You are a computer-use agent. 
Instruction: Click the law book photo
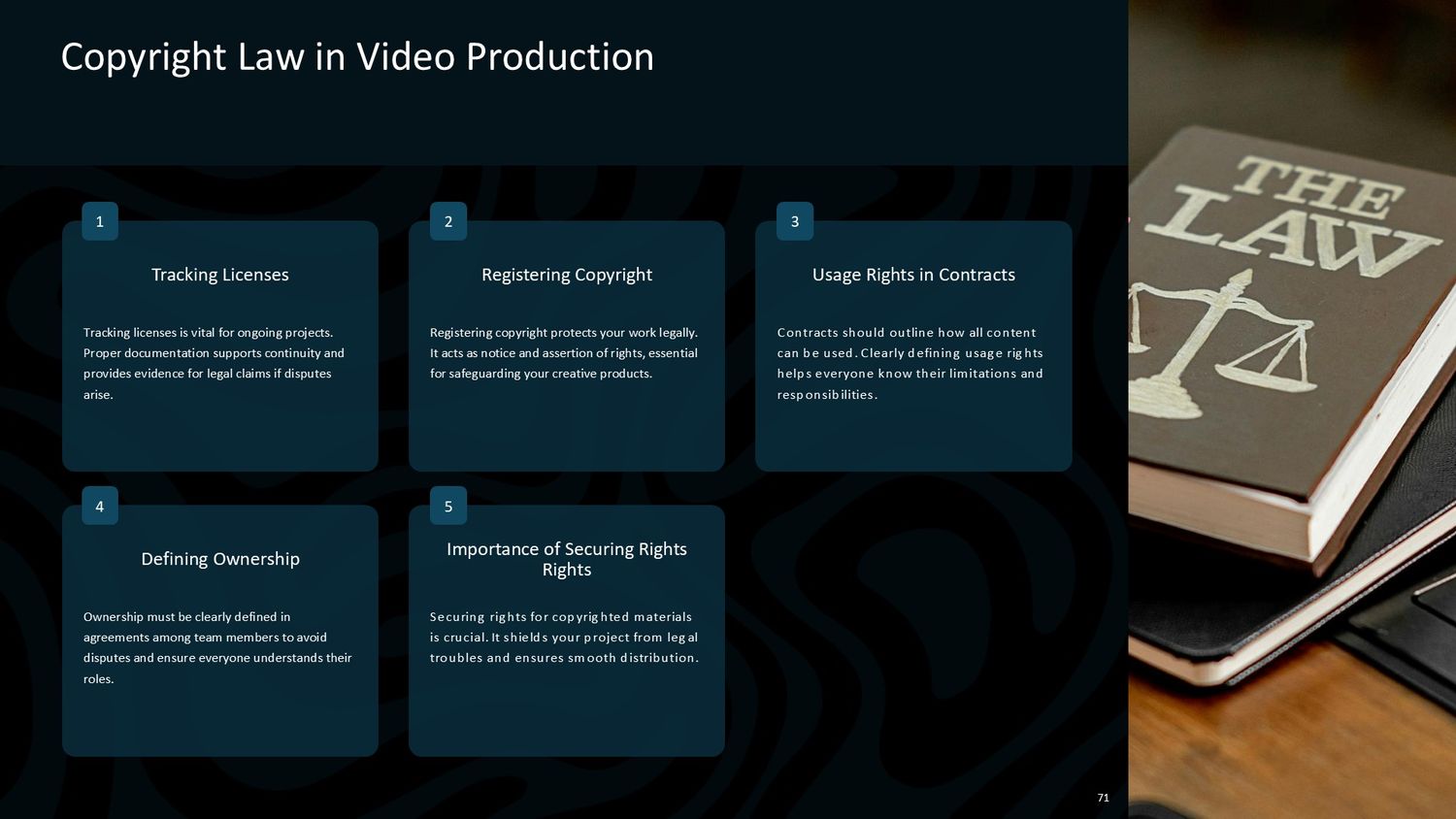1292,409
